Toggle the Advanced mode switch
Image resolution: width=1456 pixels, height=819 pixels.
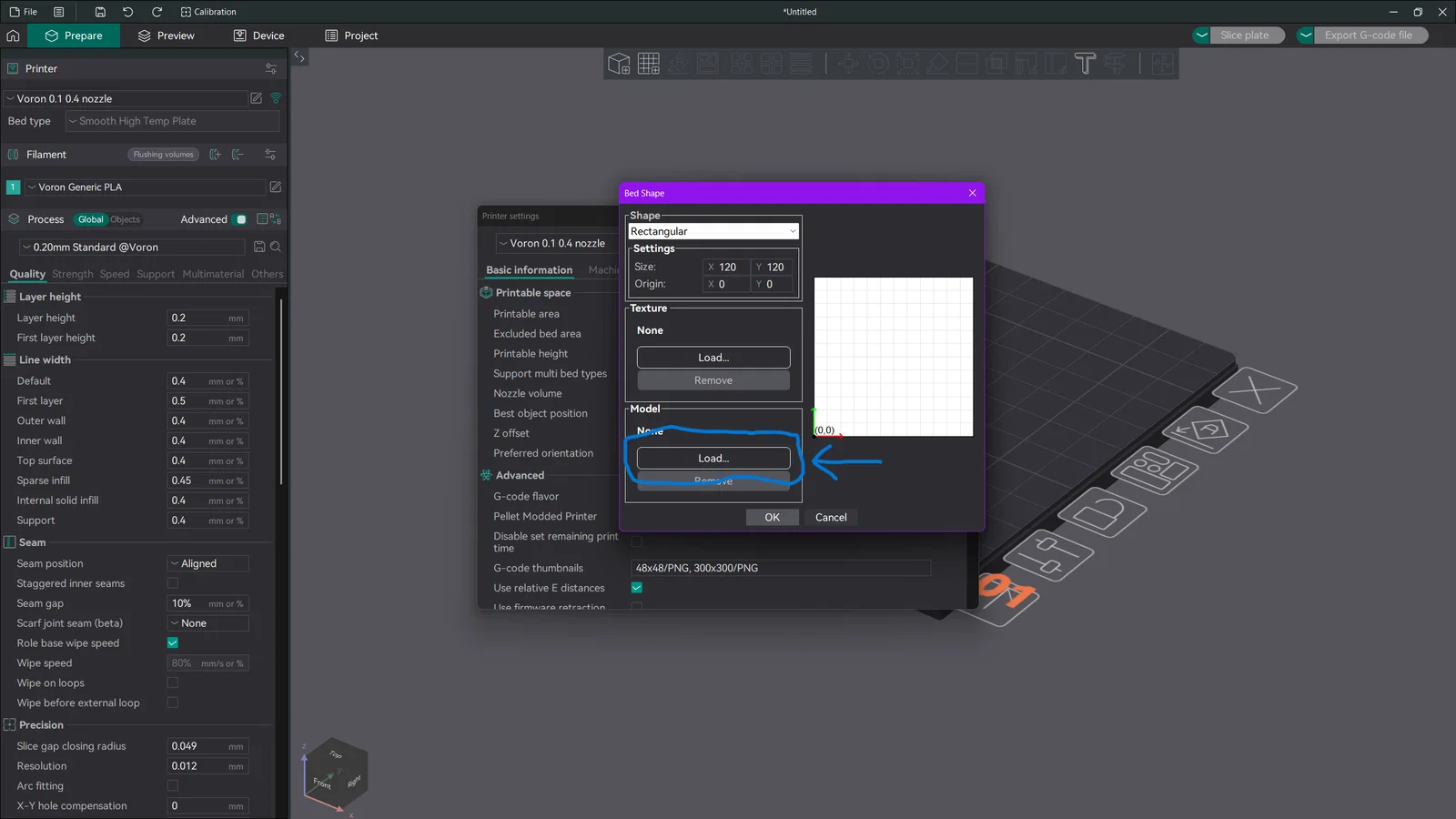click(241, 219)
